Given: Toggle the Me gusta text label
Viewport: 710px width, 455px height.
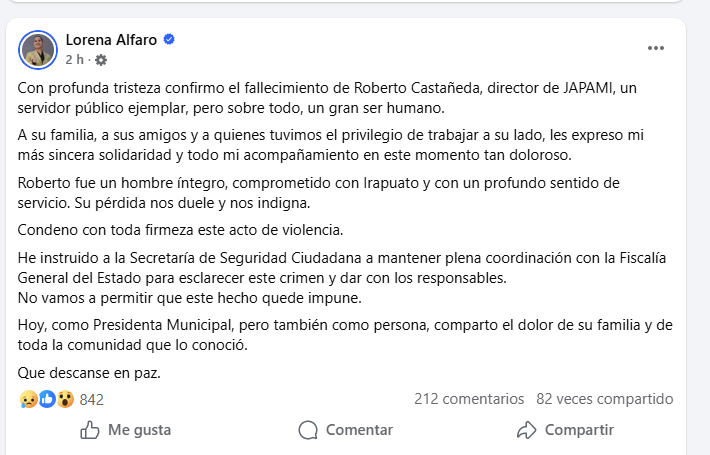Looking at the screenshot, I should click(x=139, y=430).
